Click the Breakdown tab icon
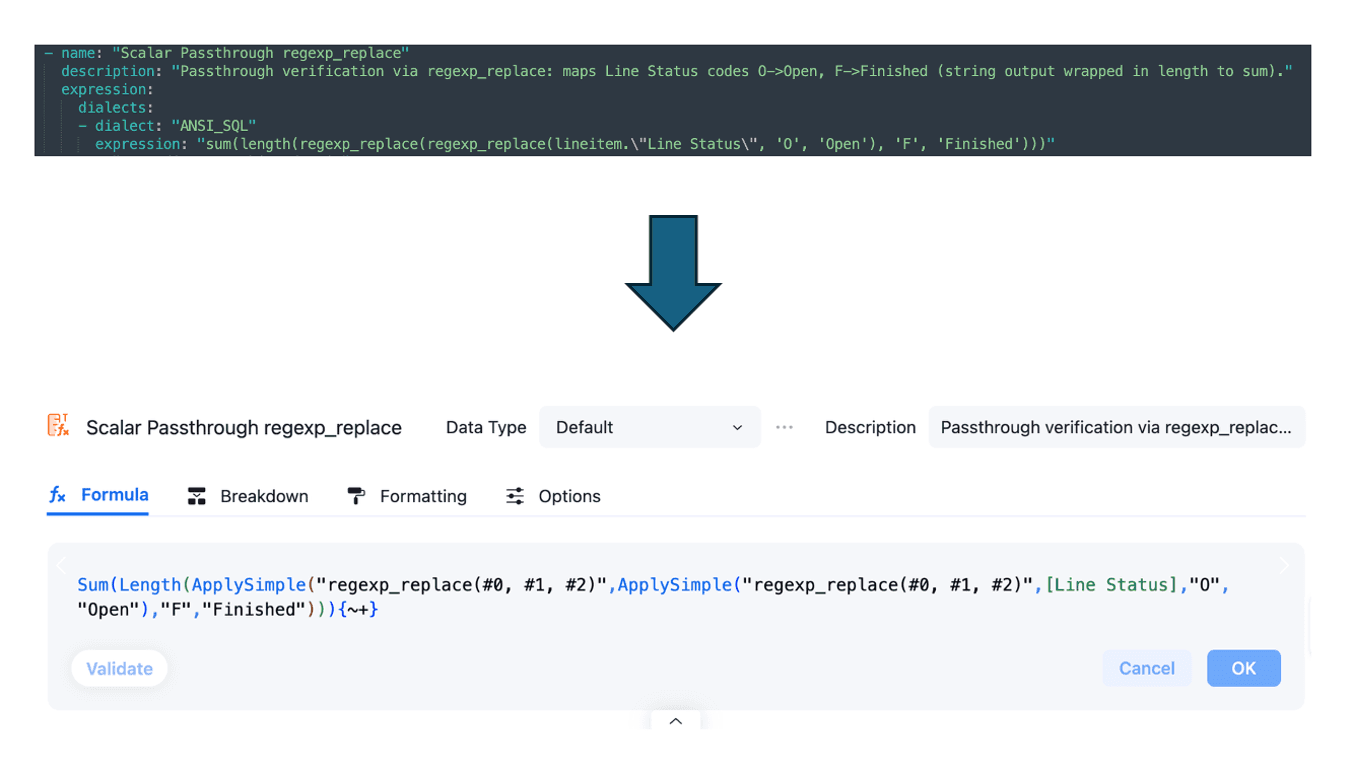This screenshot has height=774, width=1352. (197, 496)
